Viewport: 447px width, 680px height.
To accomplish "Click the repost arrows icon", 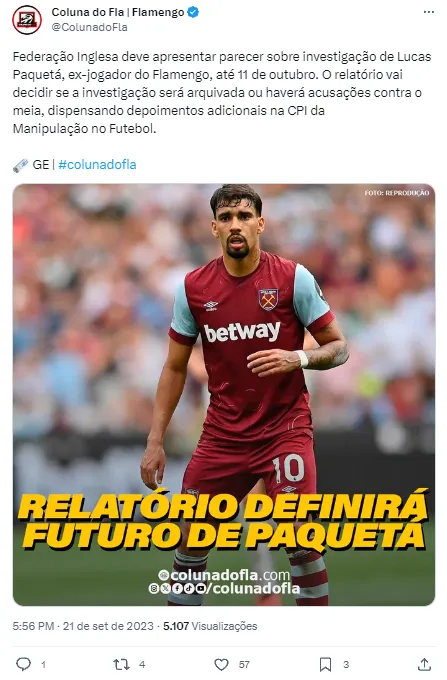I will tap(121, 664).
